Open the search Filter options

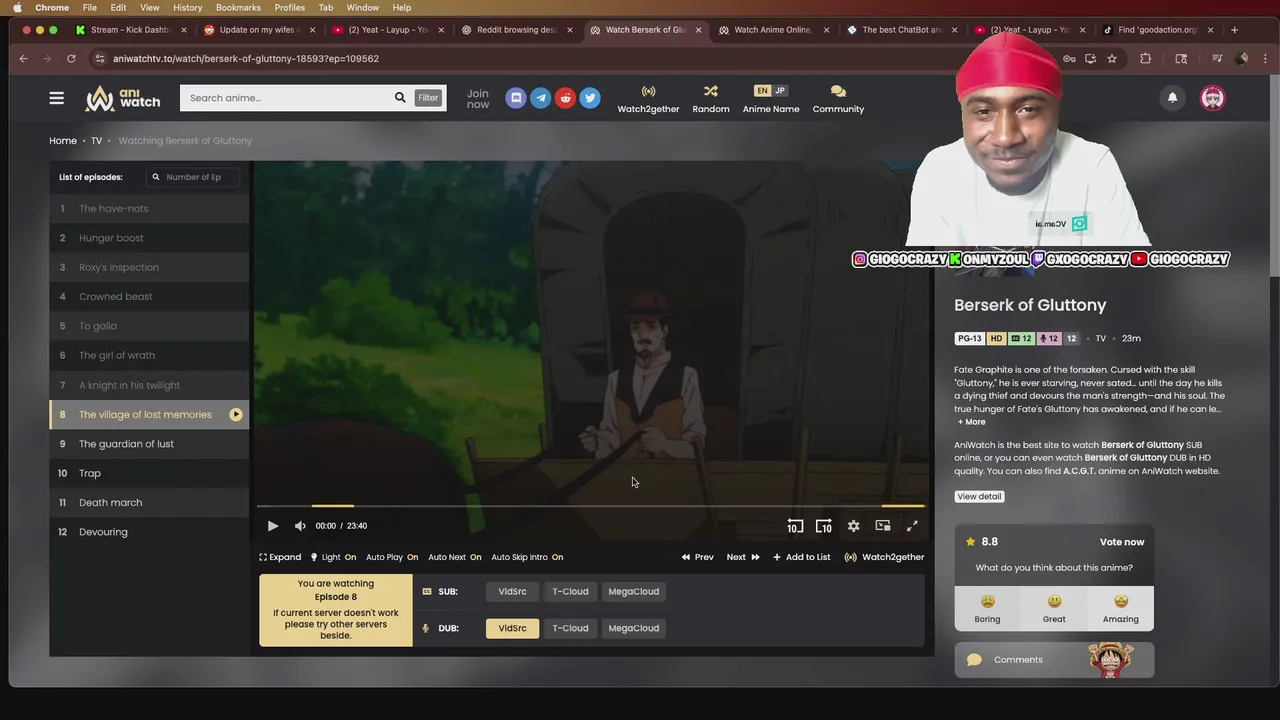[428, 98]
